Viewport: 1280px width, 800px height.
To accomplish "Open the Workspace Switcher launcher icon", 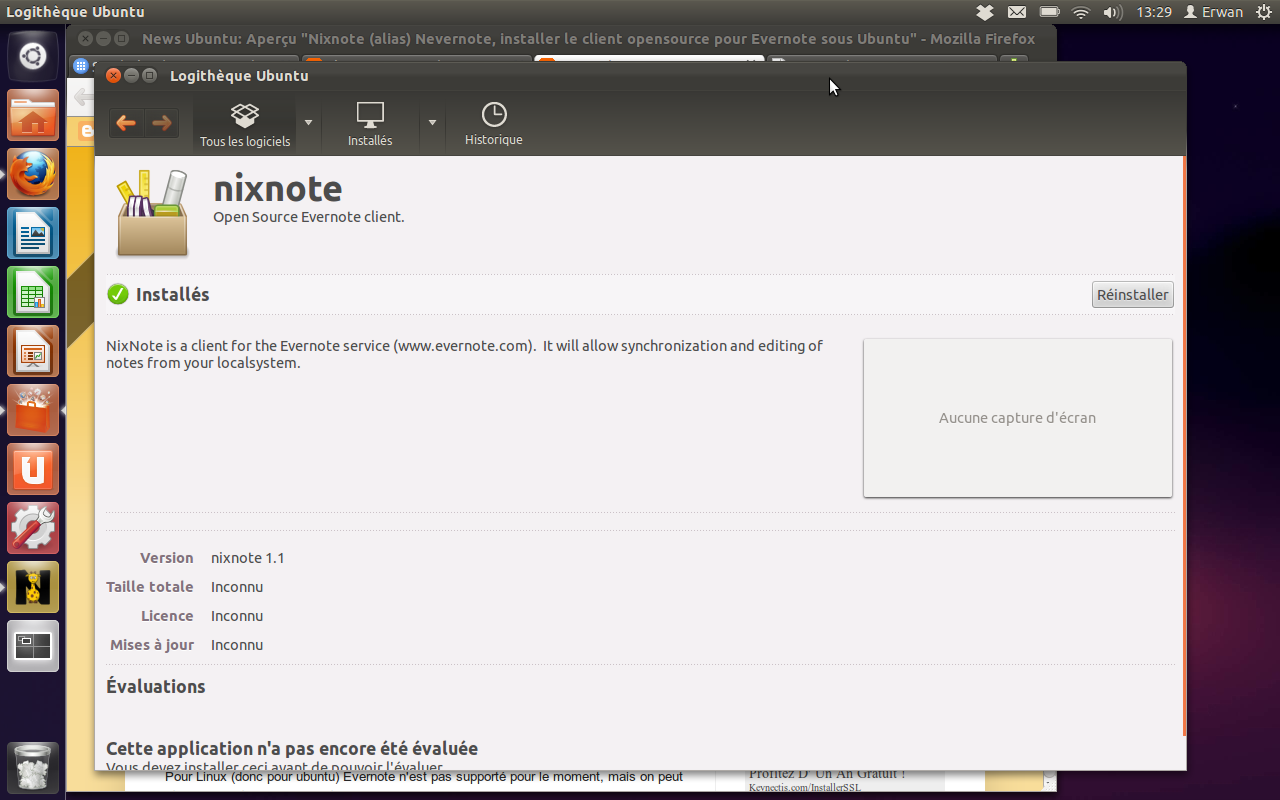I will pos(33,646).
